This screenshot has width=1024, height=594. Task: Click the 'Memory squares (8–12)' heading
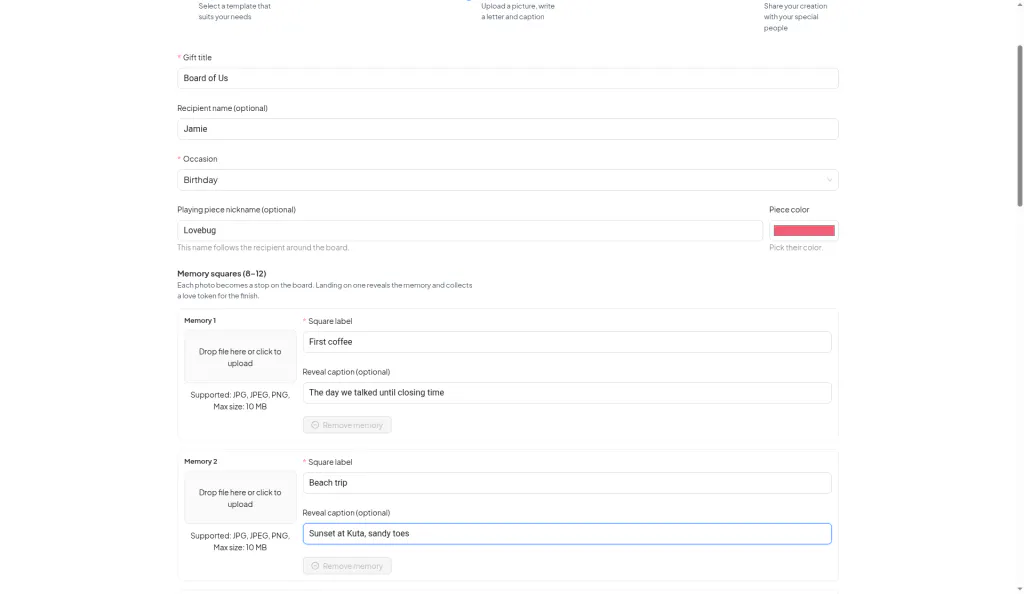221,274
